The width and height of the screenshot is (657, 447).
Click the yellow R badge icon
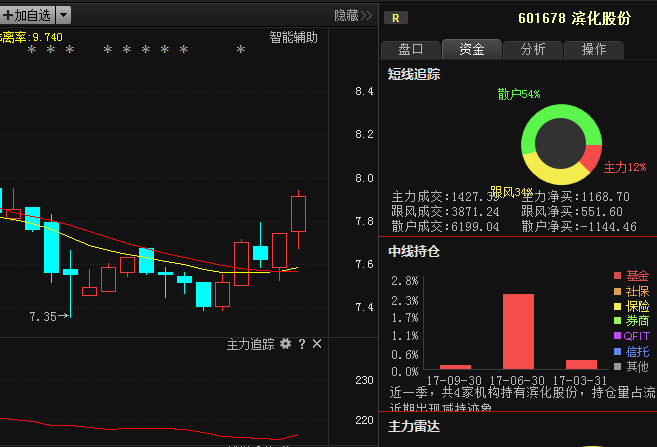[396, 18]
